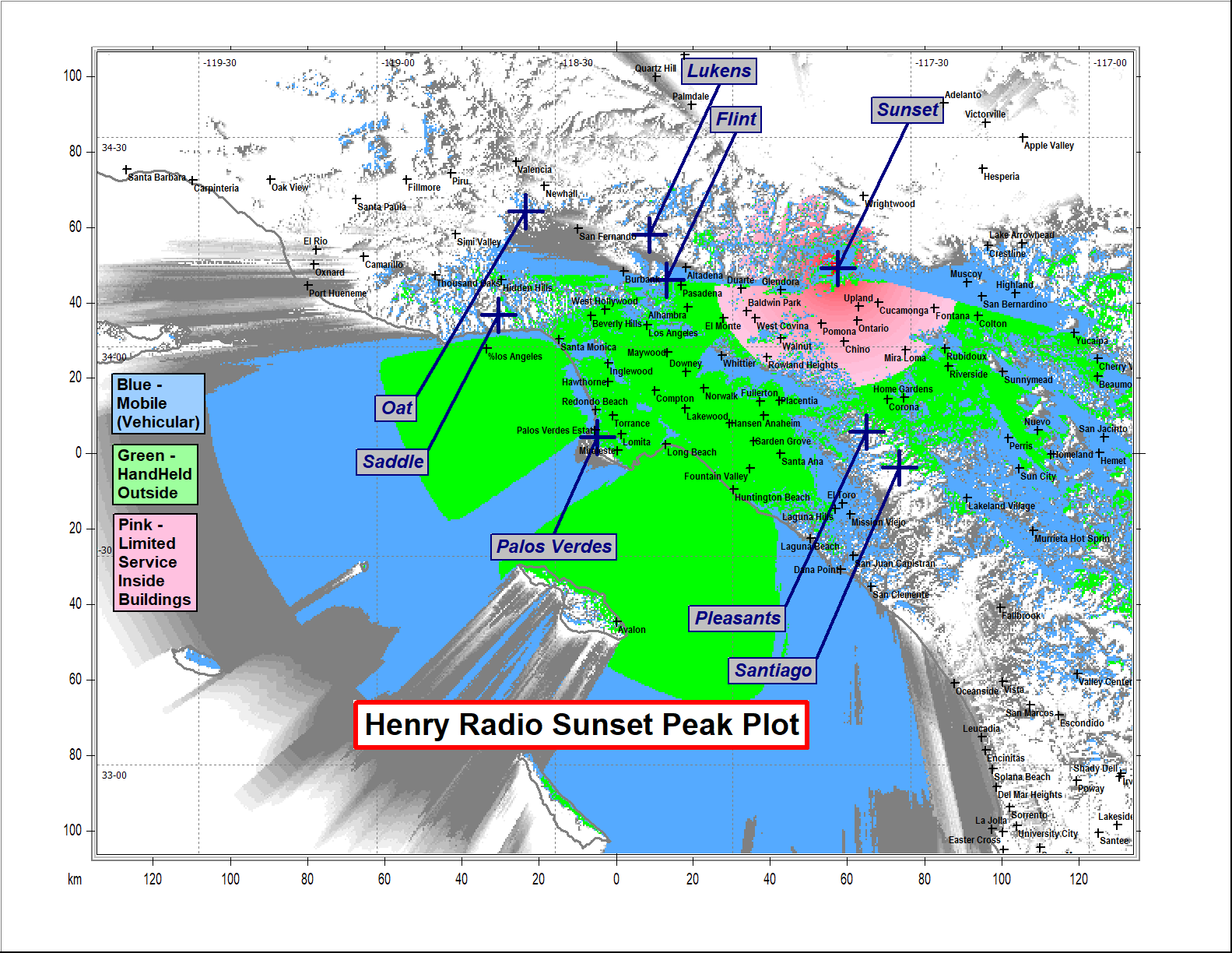Click the Riverside city label
This screenshot has height=953, width=1232.
[968, 375]
